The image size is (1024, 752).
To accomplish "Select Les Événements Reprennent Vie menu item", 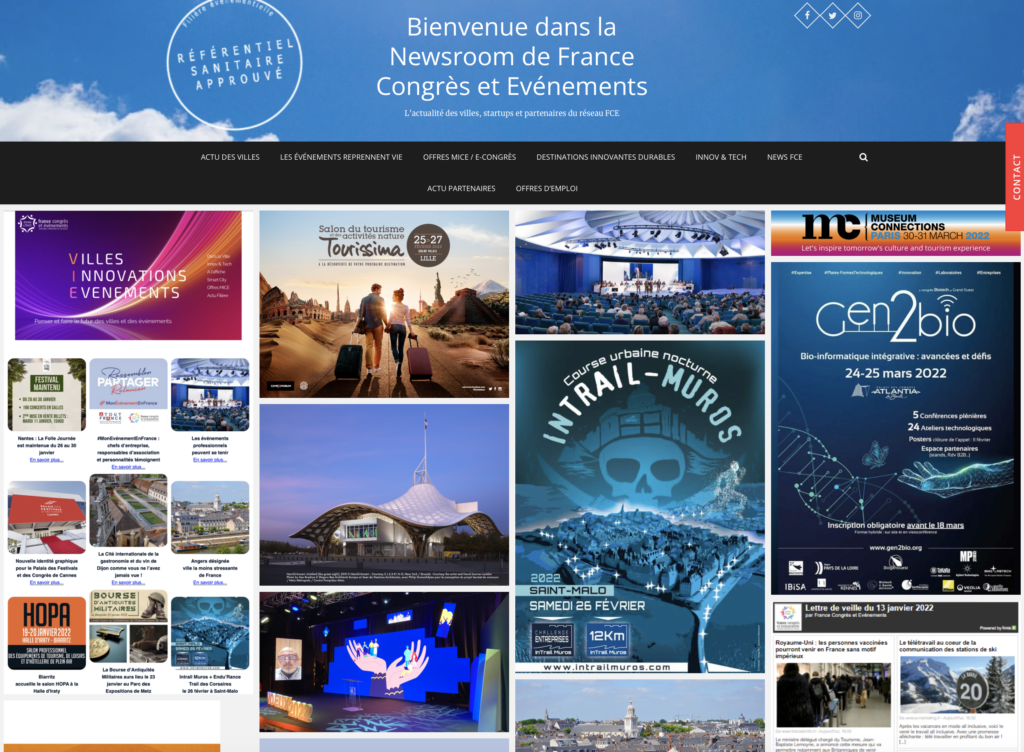I will click(x=341, y=157).
